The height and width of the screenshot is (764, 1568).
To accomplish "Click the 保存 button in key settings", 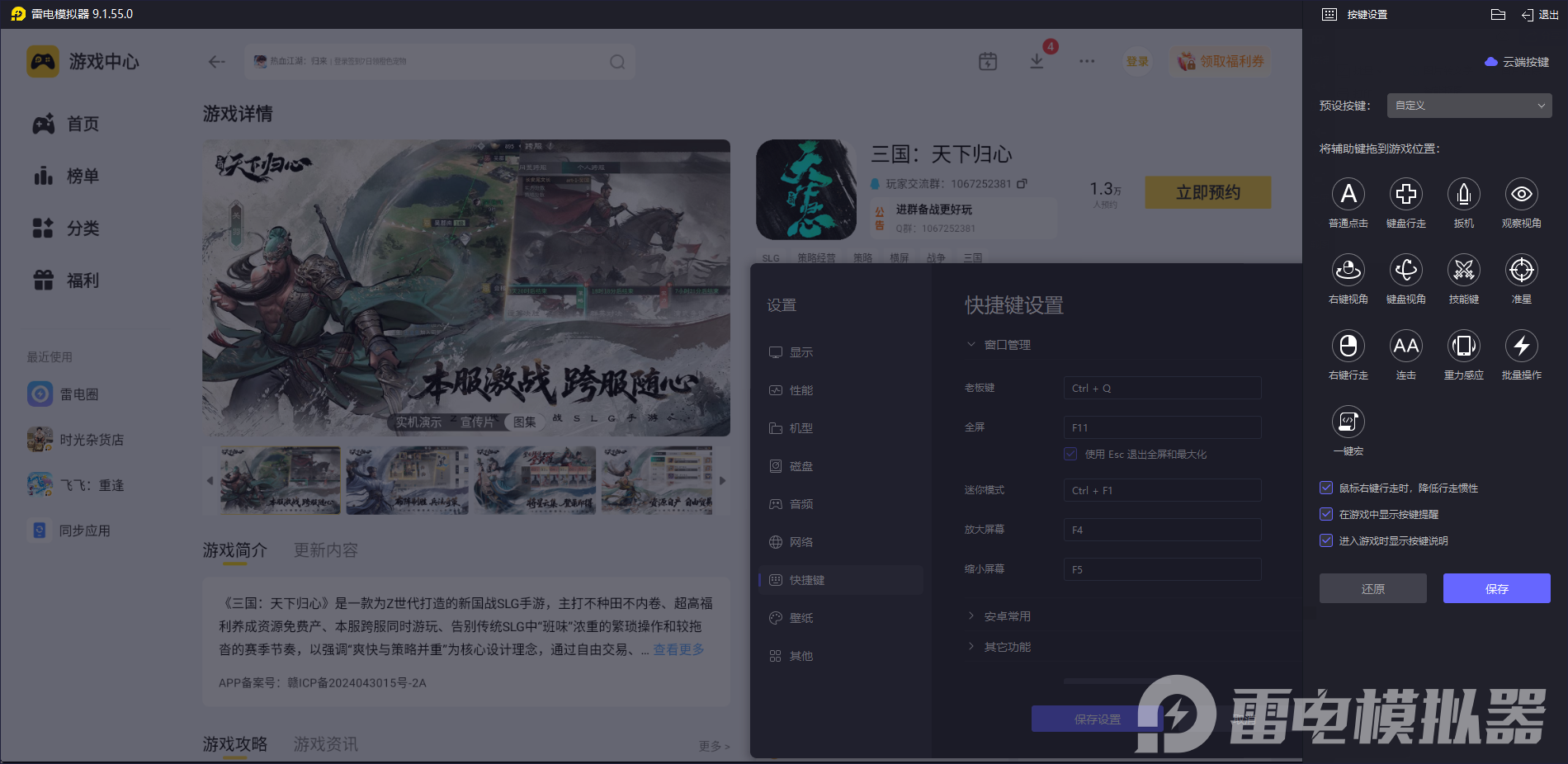I will pyautogui.click(x=1496, y=588).
